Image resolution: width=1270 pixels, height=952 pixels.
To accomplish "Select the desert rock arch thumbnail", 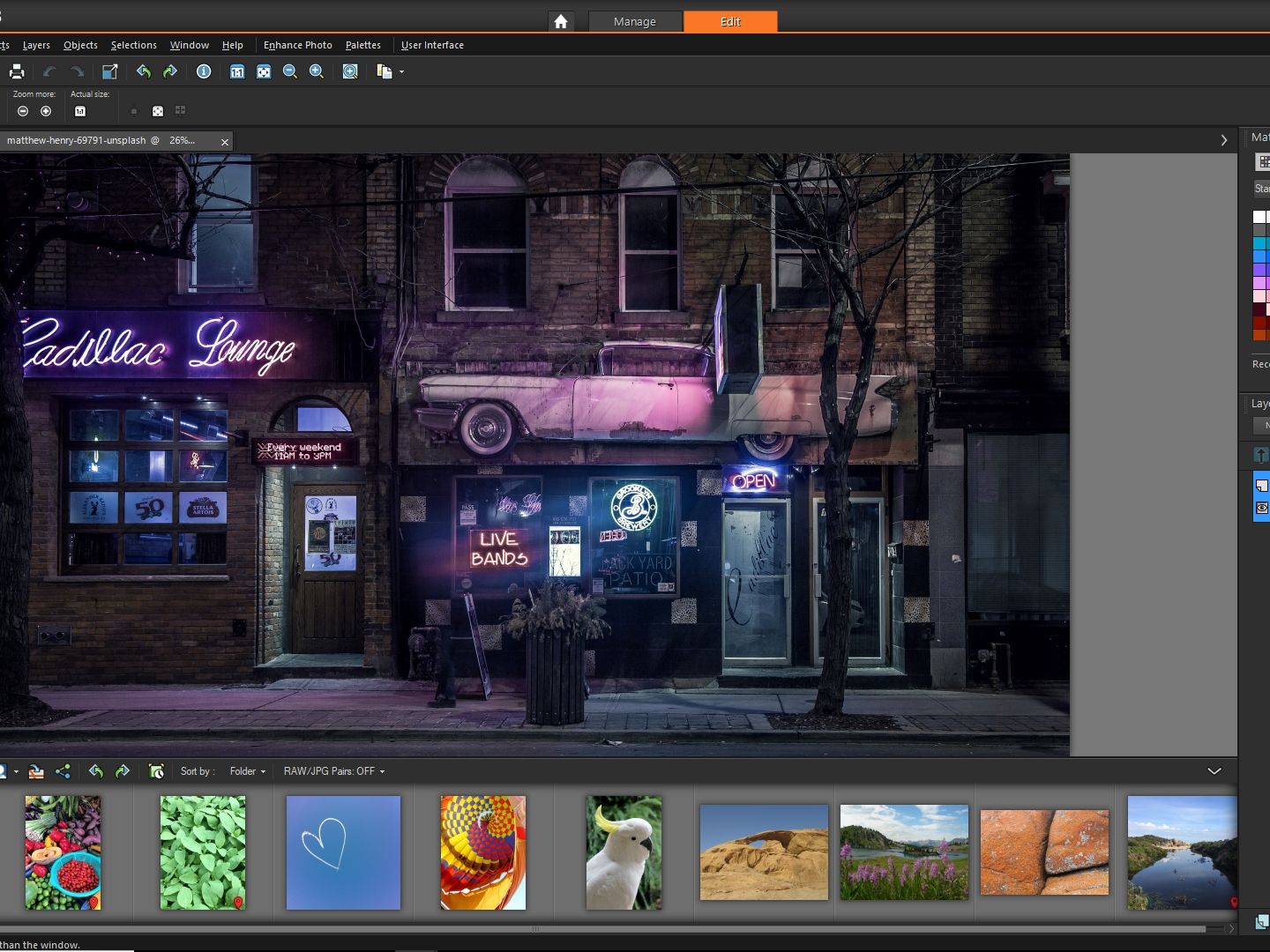I will click(x=764, y=852).
